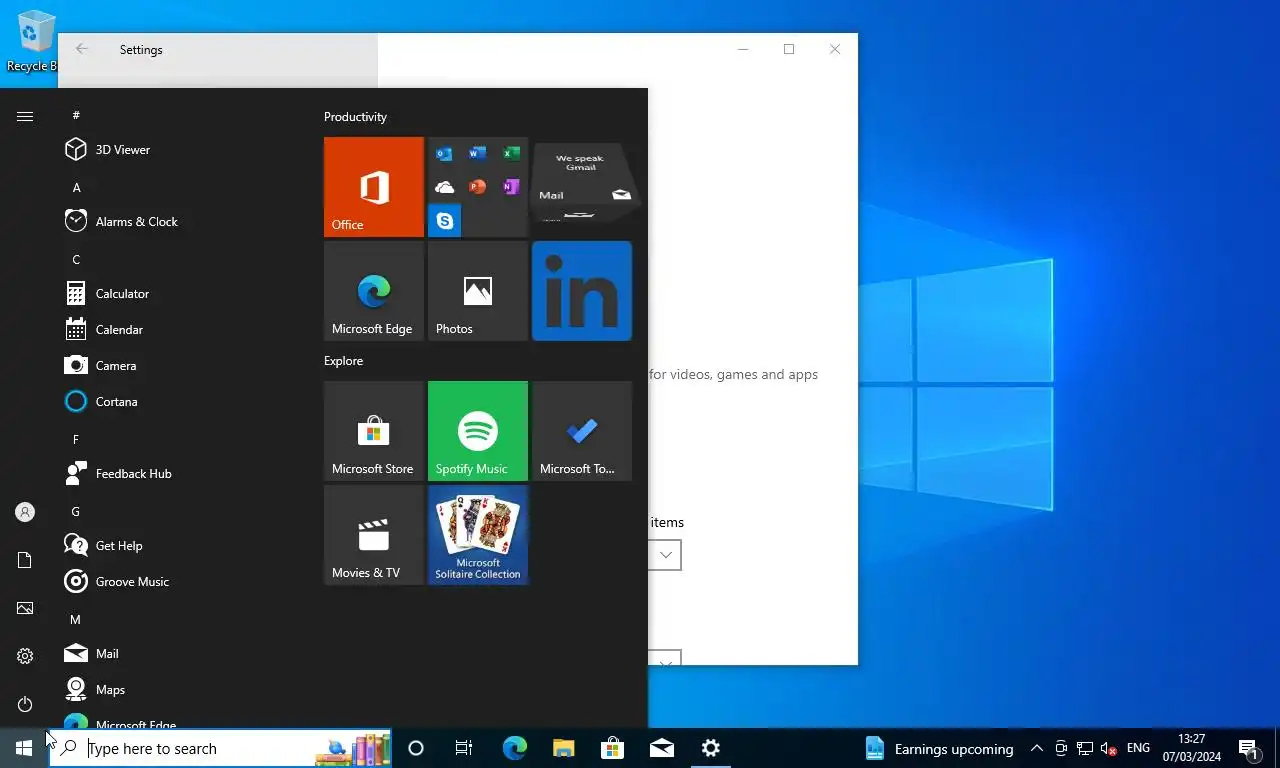
Task: Open the LinkedIn tile
Action: click(x=582, y=291)
